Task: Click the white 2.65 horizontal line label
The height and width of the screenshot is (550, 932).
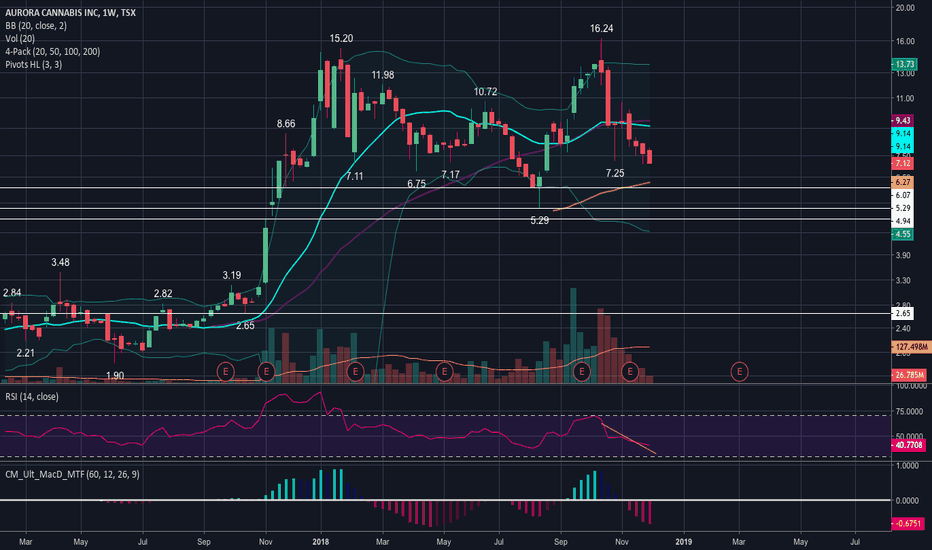Action: click(x=903, y=313)
